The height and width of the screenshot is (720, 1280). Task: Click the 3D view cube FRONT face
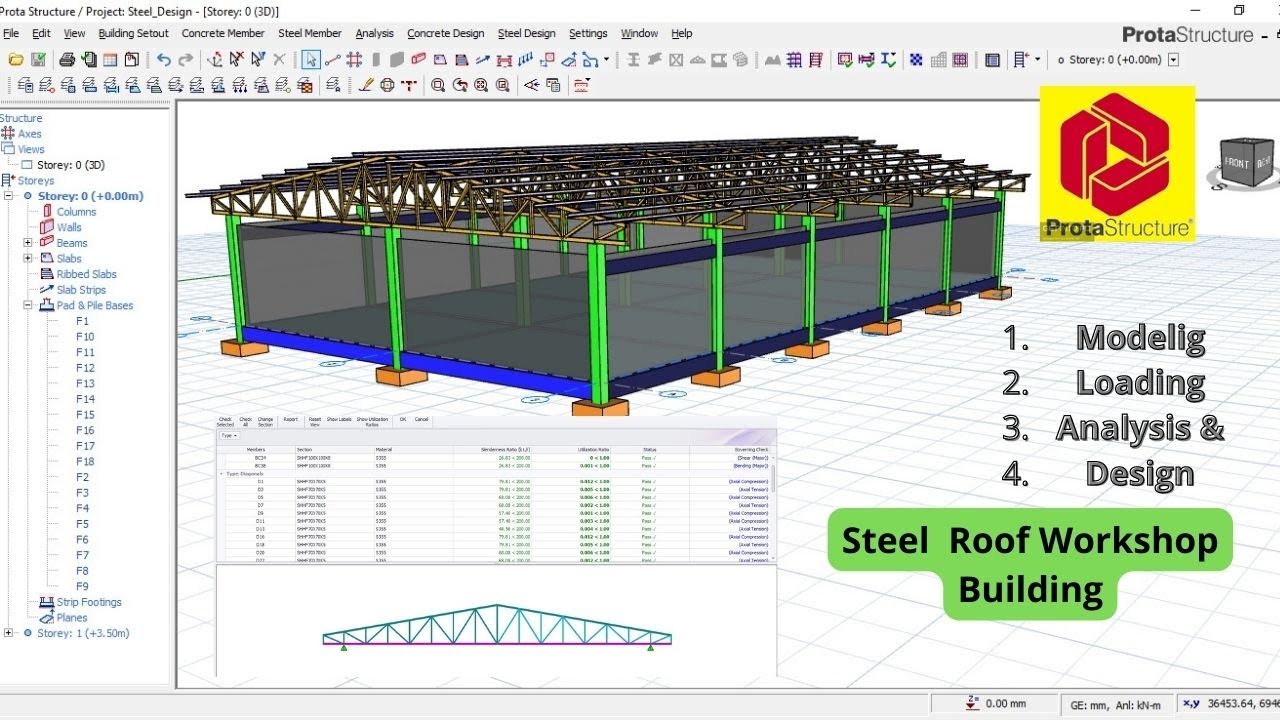tap(1237, 162)
